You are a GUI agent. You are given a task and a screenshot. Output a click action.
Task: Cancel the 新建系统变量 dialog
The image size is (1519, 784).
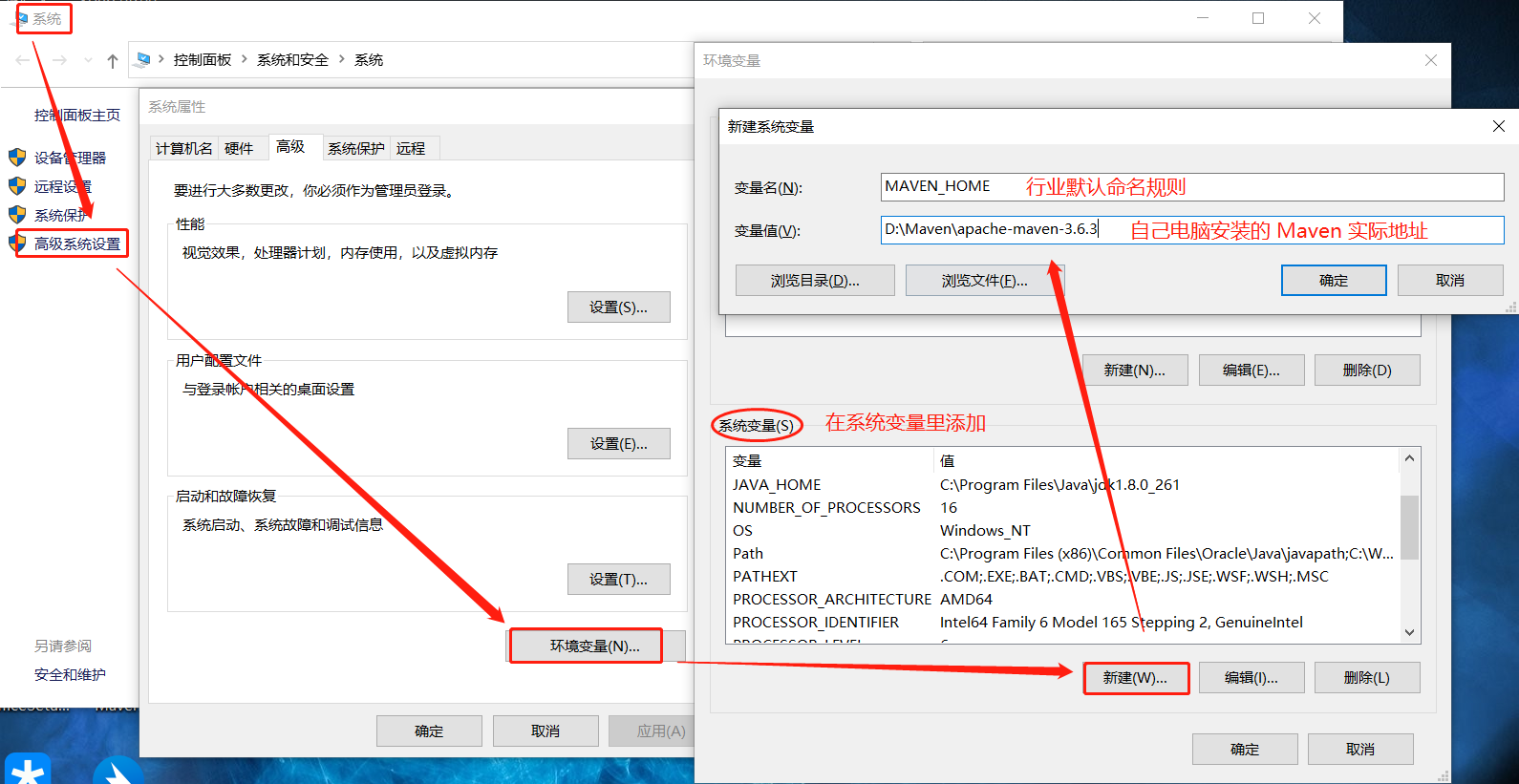1450,280
